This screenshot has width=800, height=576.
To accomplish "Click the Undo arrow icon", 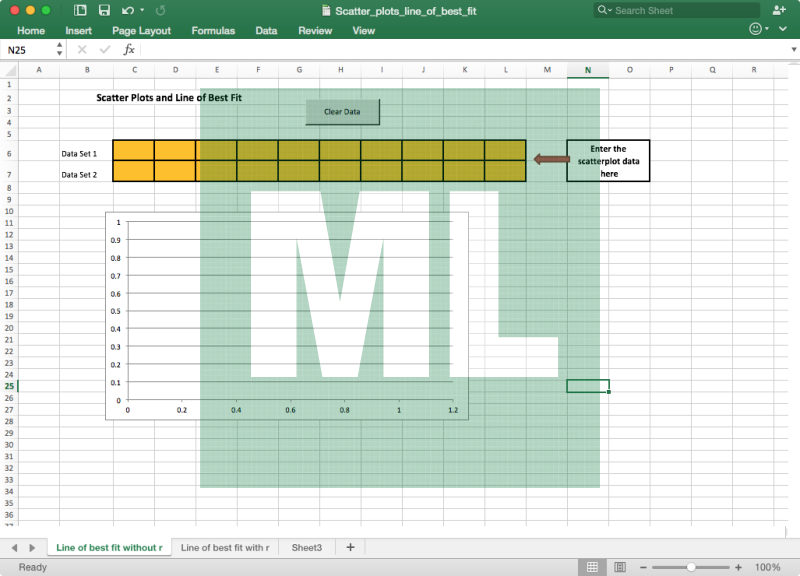I will click(127, 10).
